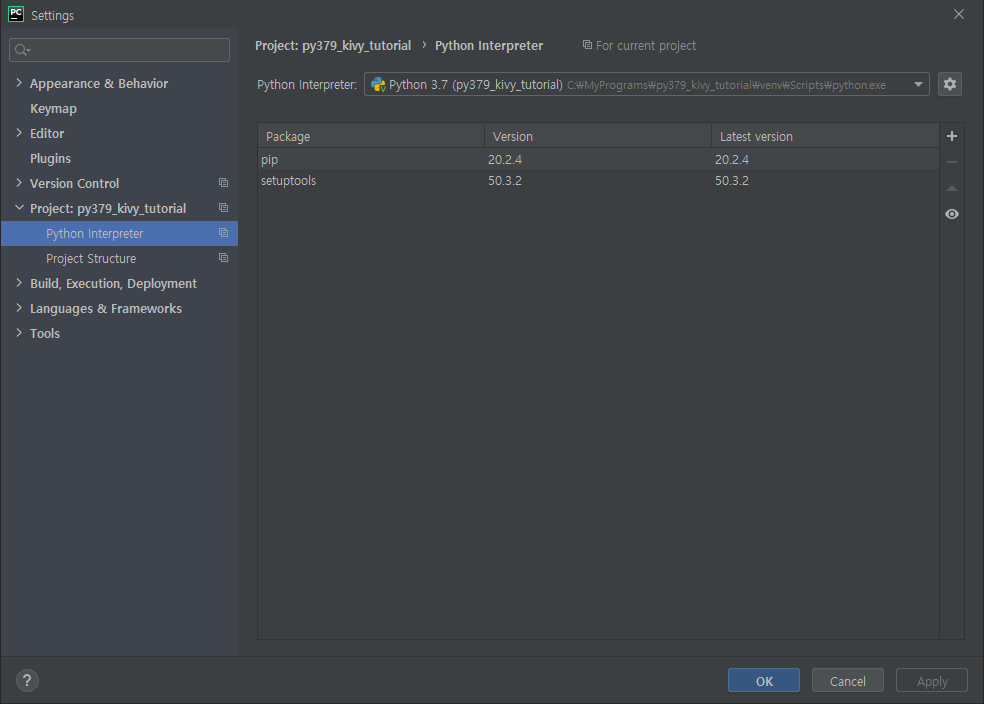Click the For current project label
Image resolution: width=984 pixels, height=704 pixels.
pos(646,46)
